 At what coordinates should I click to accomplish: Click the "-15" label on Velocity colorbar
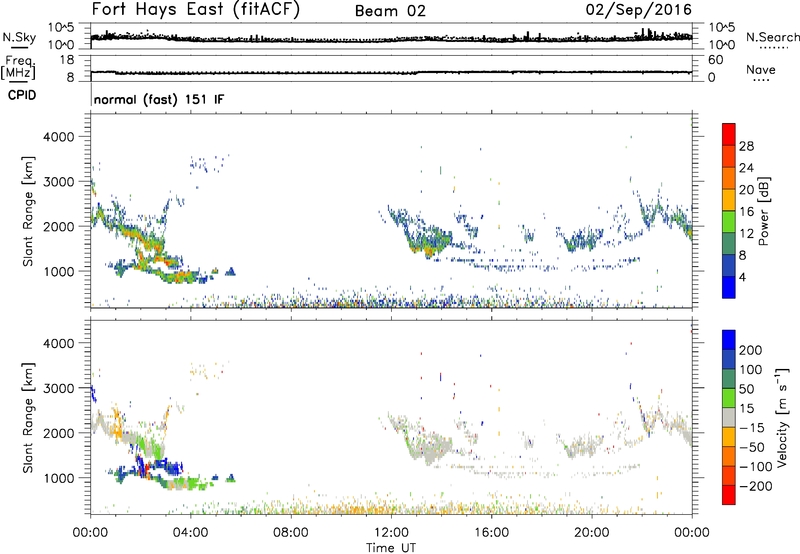752,428
